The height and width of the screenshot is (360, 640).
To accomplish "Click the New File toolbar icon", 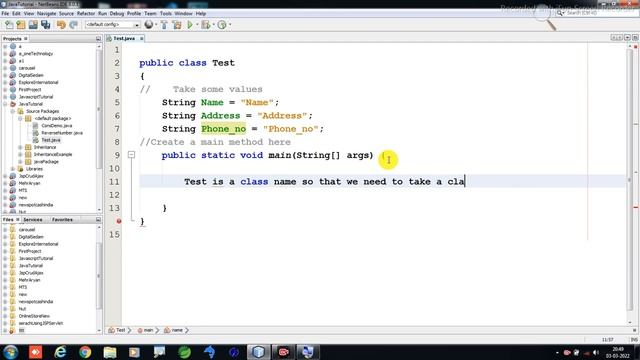I will click(x=9, y=25).
